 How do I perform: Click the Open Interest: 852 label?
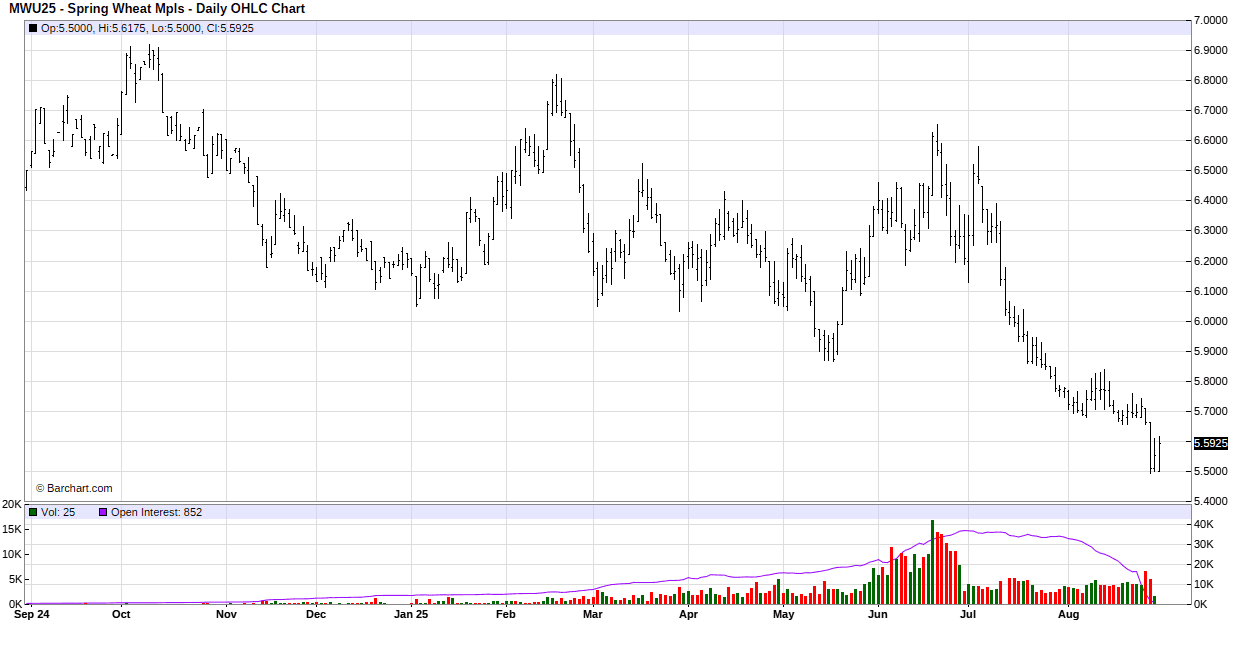pyautogui.click(x=156, y=512)
